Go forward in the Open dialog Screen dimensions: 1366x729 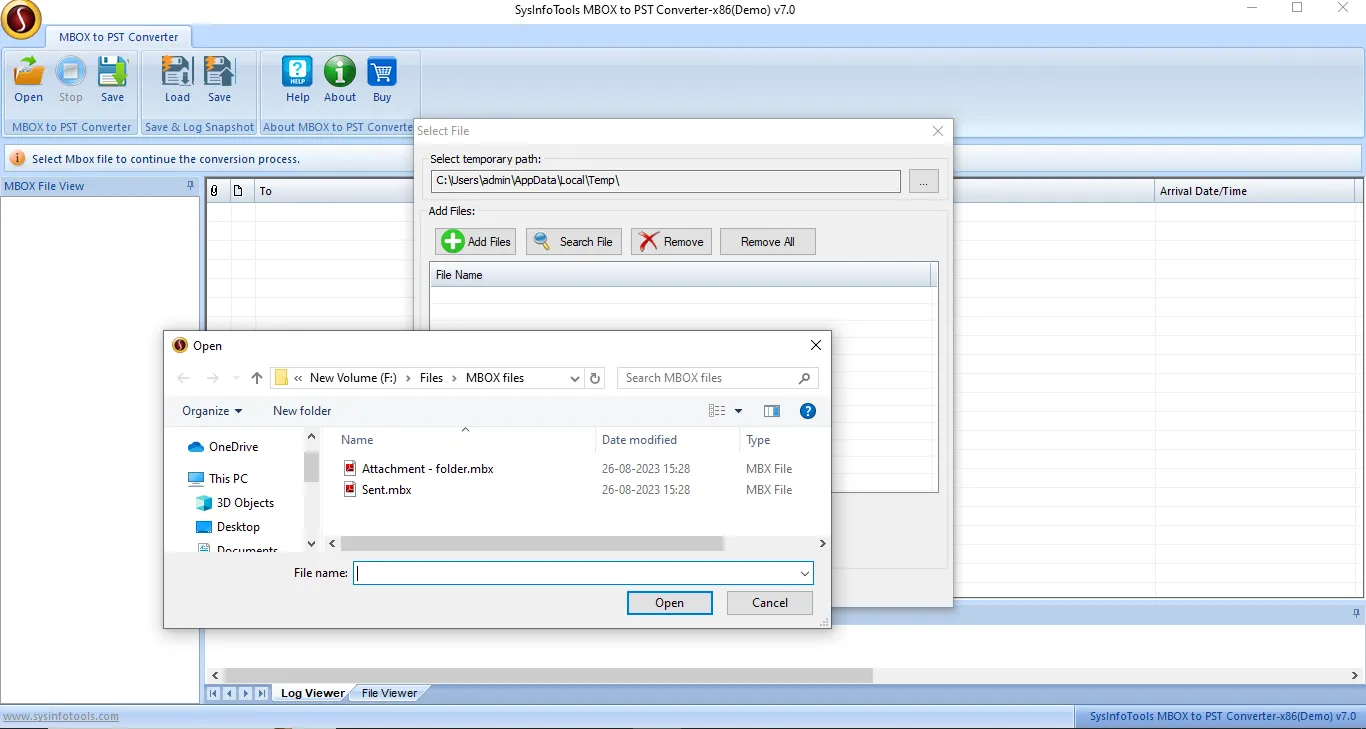pos(212,378)
